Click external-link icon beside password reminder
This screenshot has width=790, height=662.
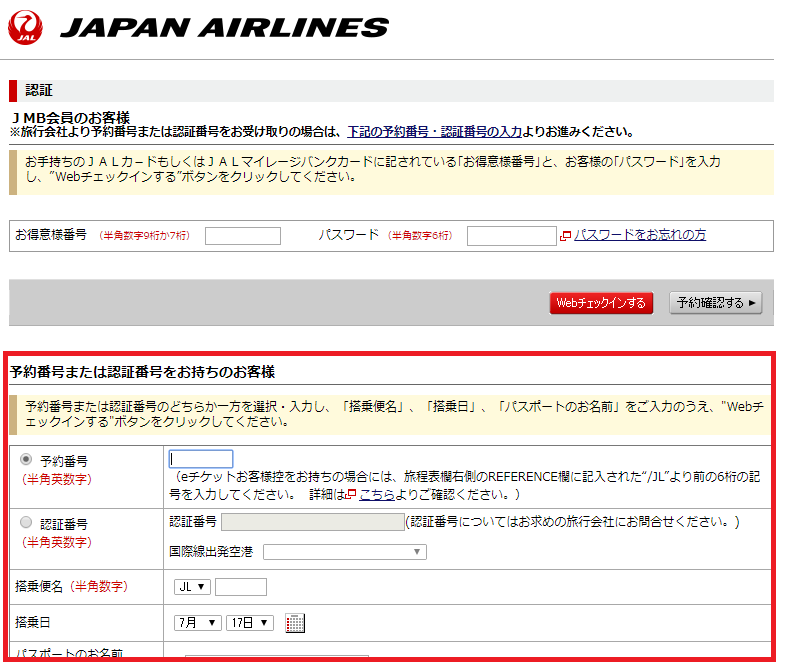(x=565, y=235)
